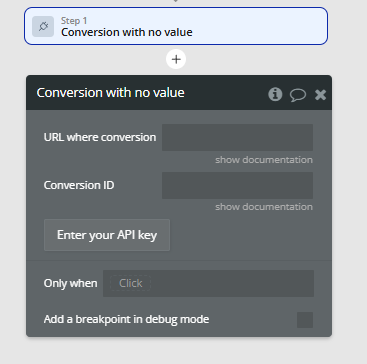Viewport: 367px width, 364px height.
Task: Open the comment bubble icon in the panel header
Action: pyautogui.click(x=298, y=95)
